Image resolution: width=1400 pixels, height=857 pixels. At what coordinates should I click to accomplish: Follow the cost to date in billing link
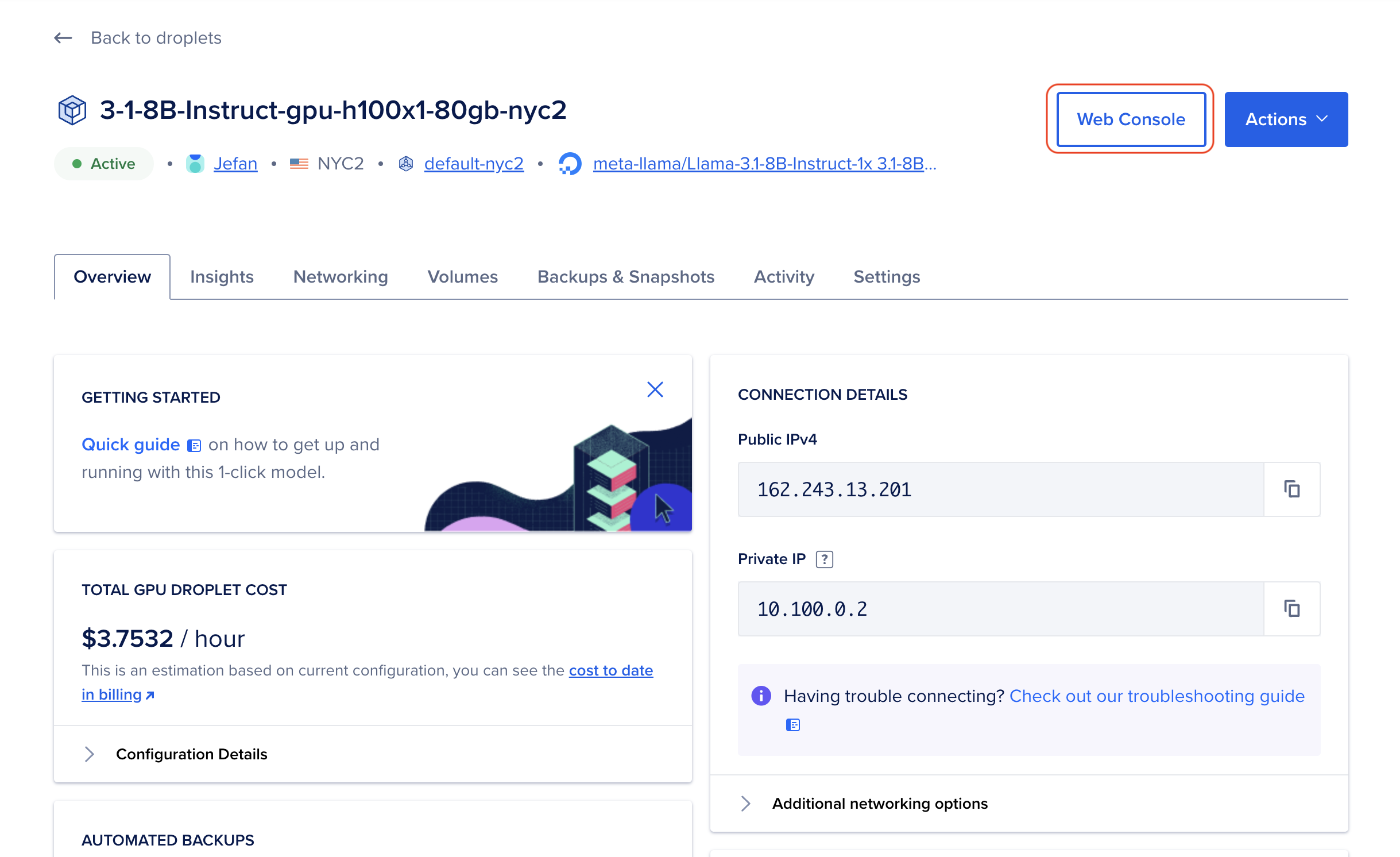point(610,670)
